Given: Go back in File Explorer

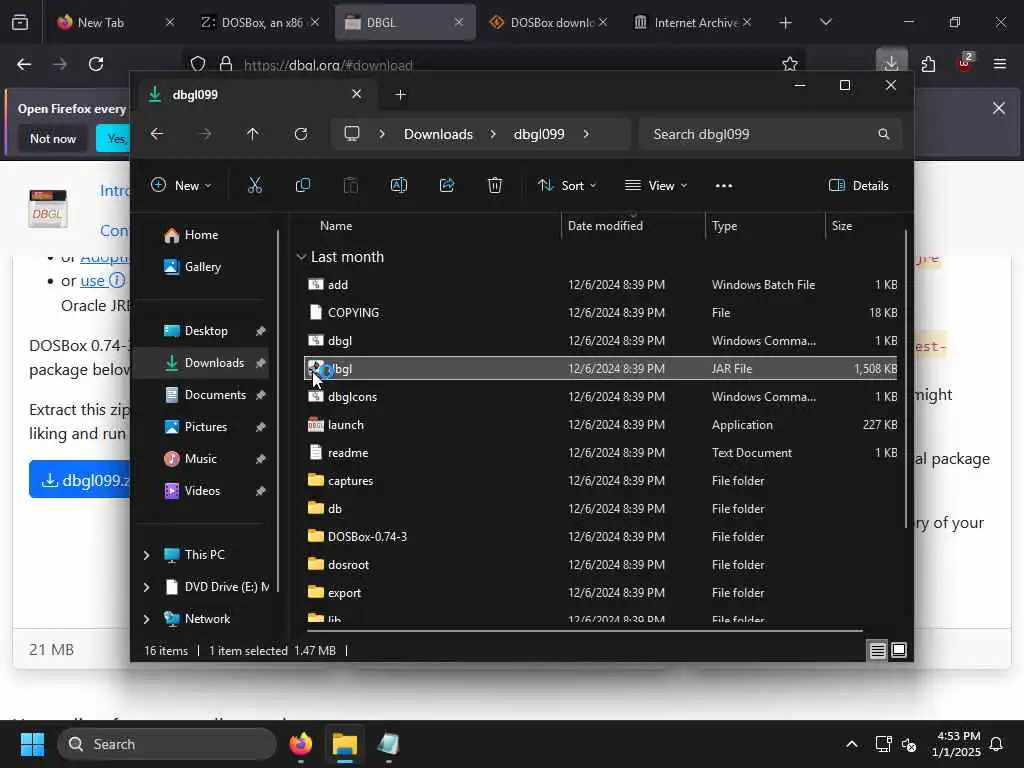Looking at the screenshot, I should point(157,134).
